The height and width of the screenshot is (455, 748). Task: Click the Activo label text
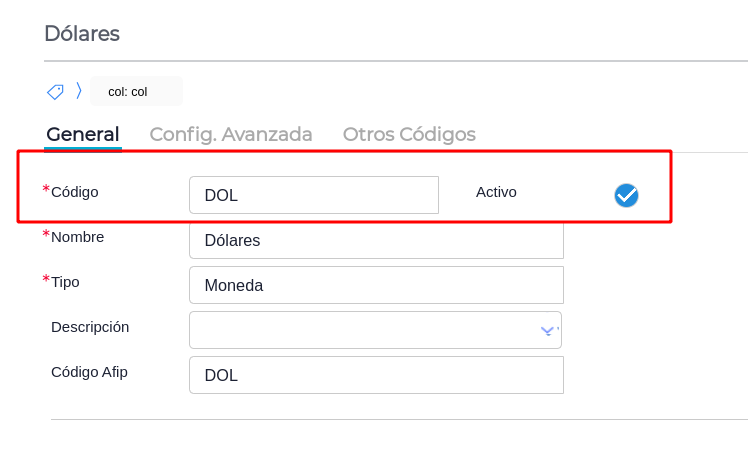(496, 191)
